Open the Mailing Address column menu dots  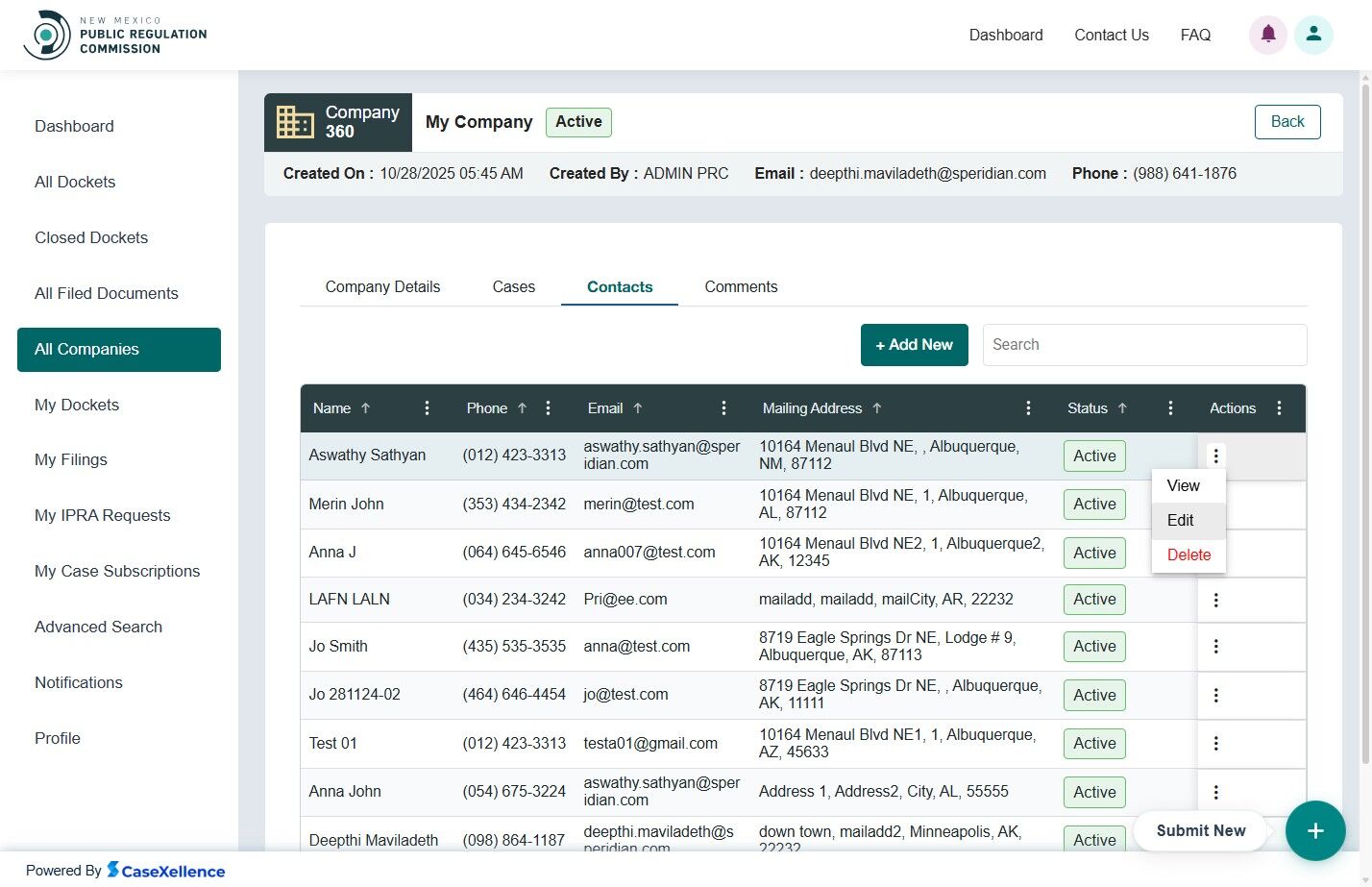(1028, 408)
